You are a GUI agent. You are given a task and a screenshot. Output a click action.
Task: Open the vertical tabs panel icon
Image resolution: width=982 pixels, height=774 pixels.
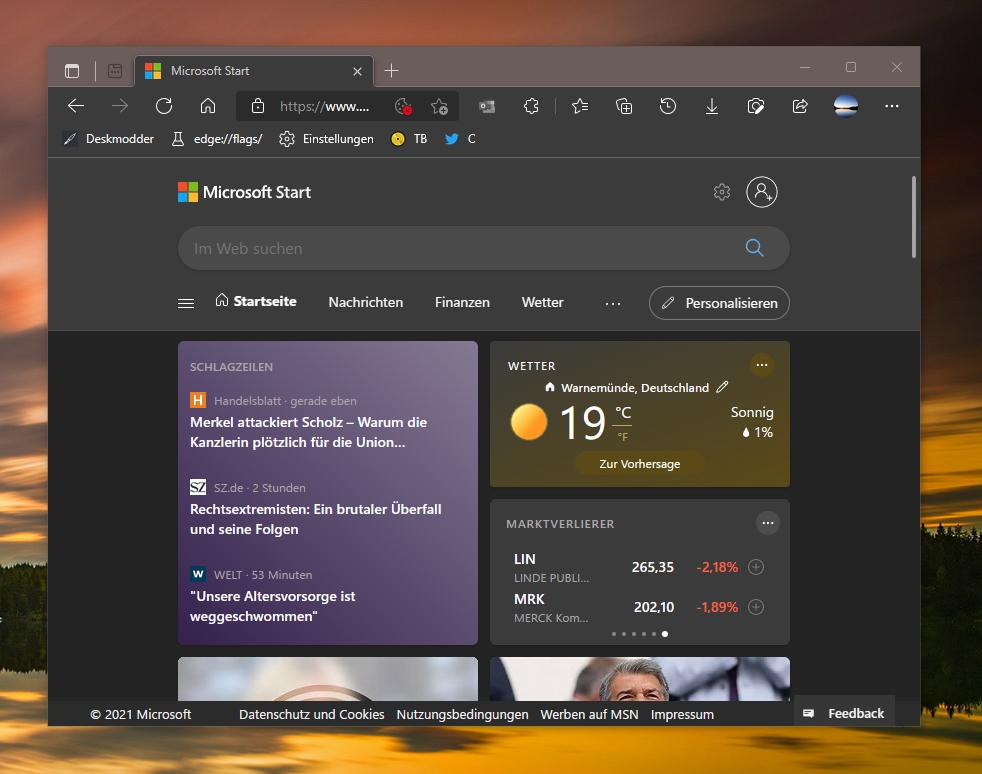[72, 71]
